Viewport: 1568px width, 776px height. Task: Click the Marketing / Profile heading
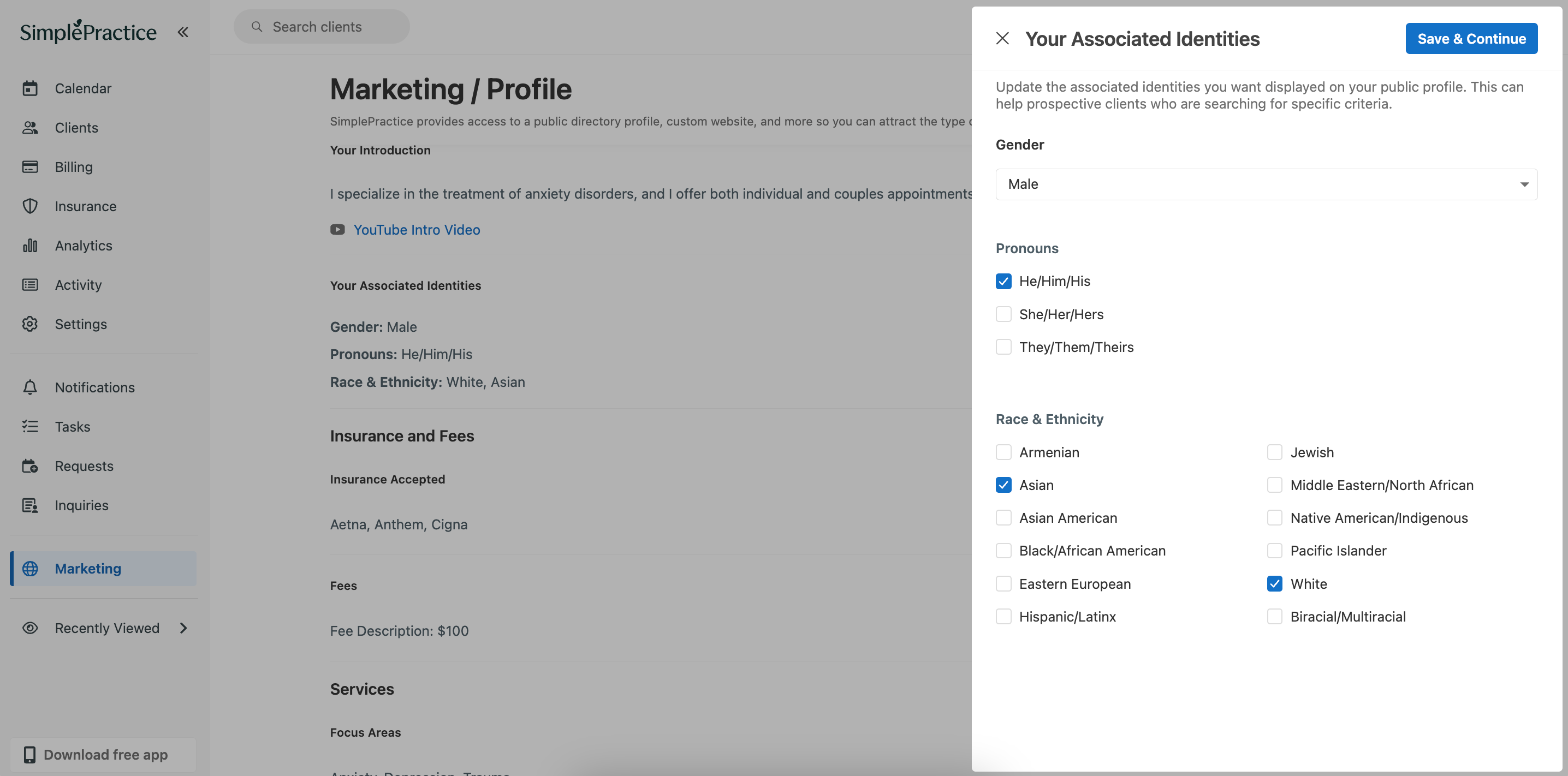(450, 89)
